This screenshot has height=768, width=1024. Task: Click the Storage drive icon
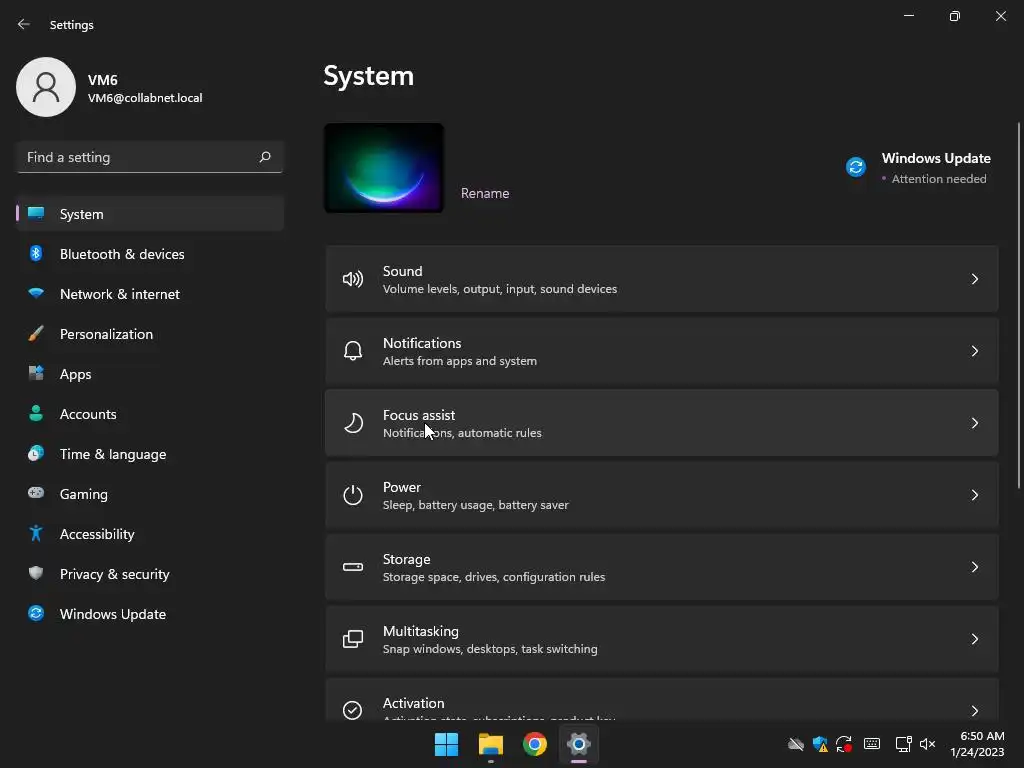point(353,567)
